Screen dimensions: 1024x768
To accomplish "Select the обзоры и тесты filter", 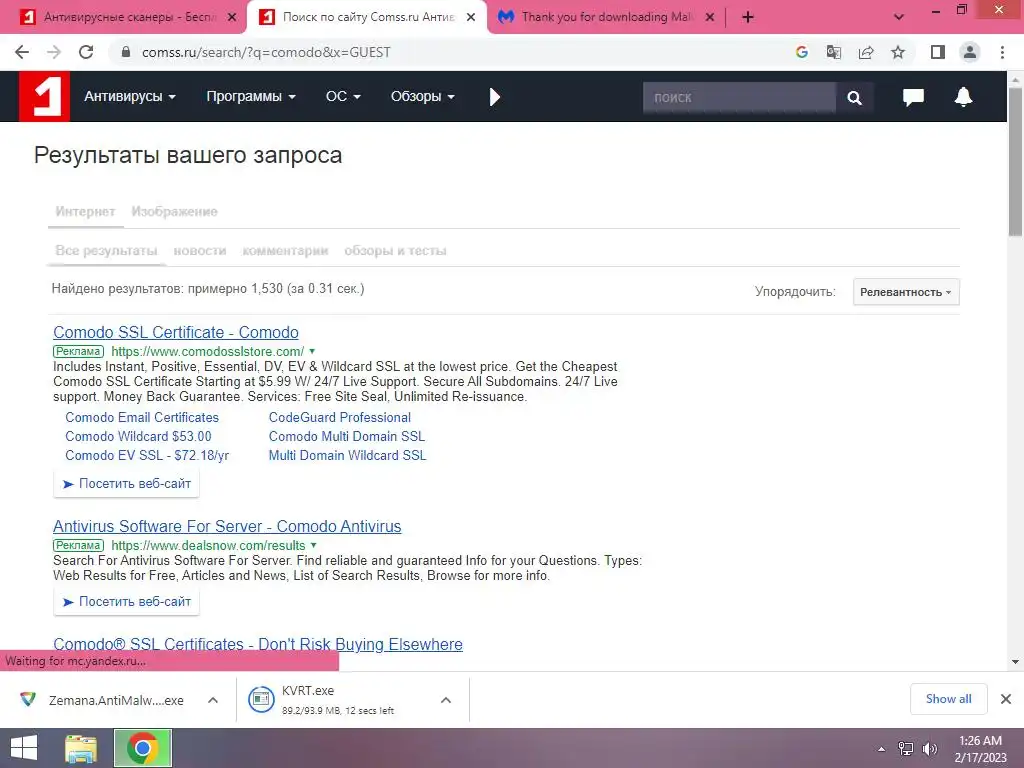I will [395, 251].
